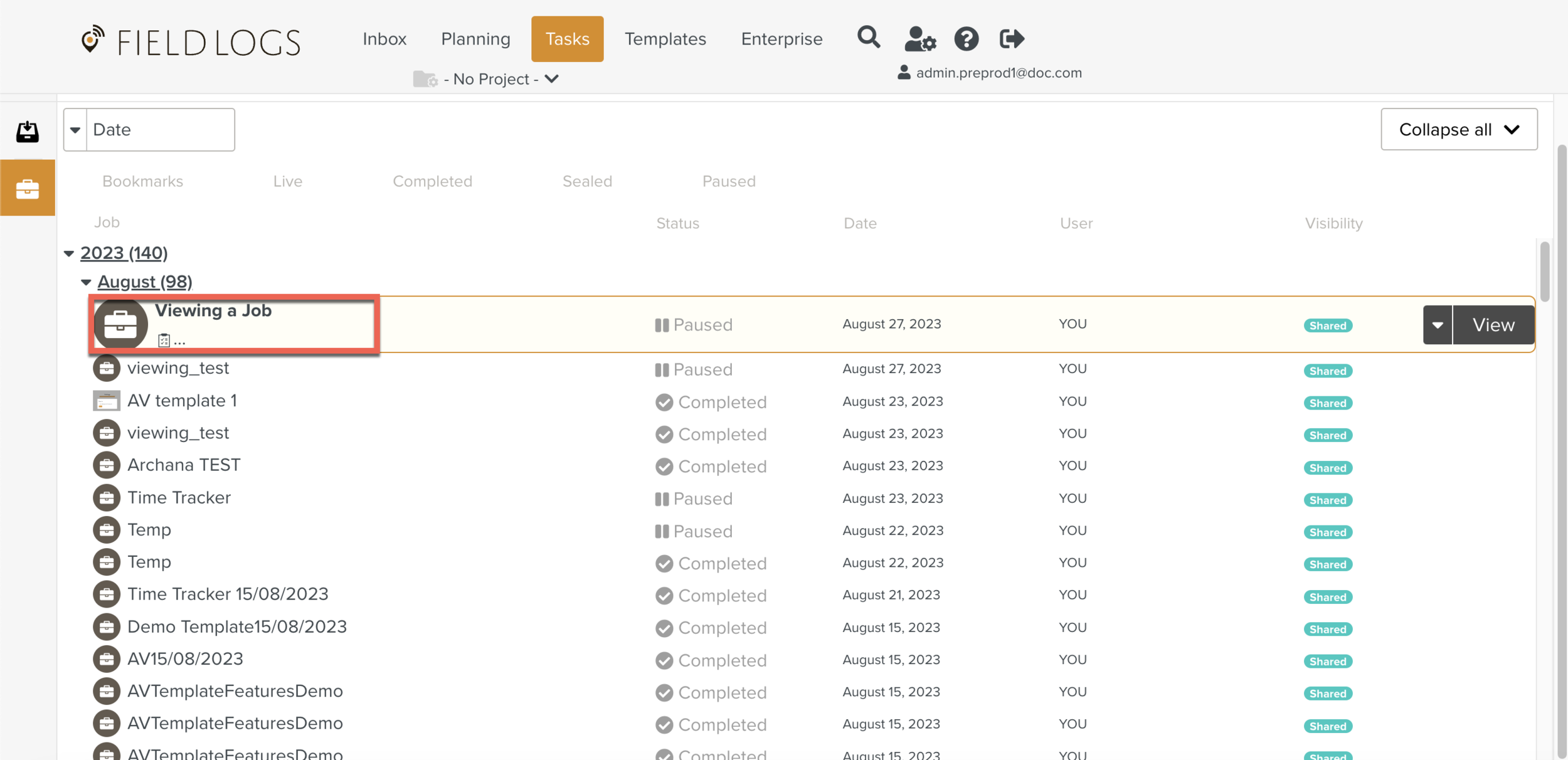Click the Viewing a Job briefcase icon
Viewport: 1568px width, 760px height.
[x=120, y=324]
